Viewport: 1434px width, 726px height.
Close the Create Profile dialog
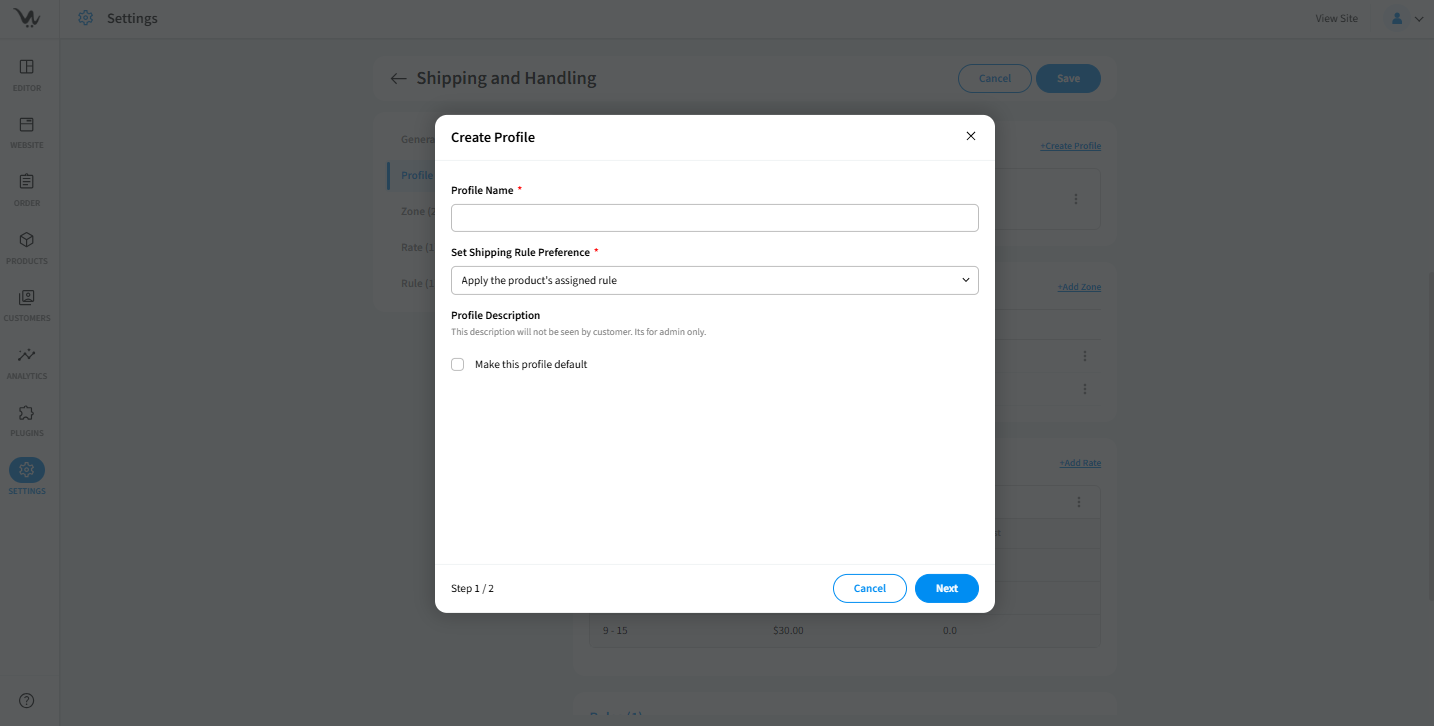970,136
